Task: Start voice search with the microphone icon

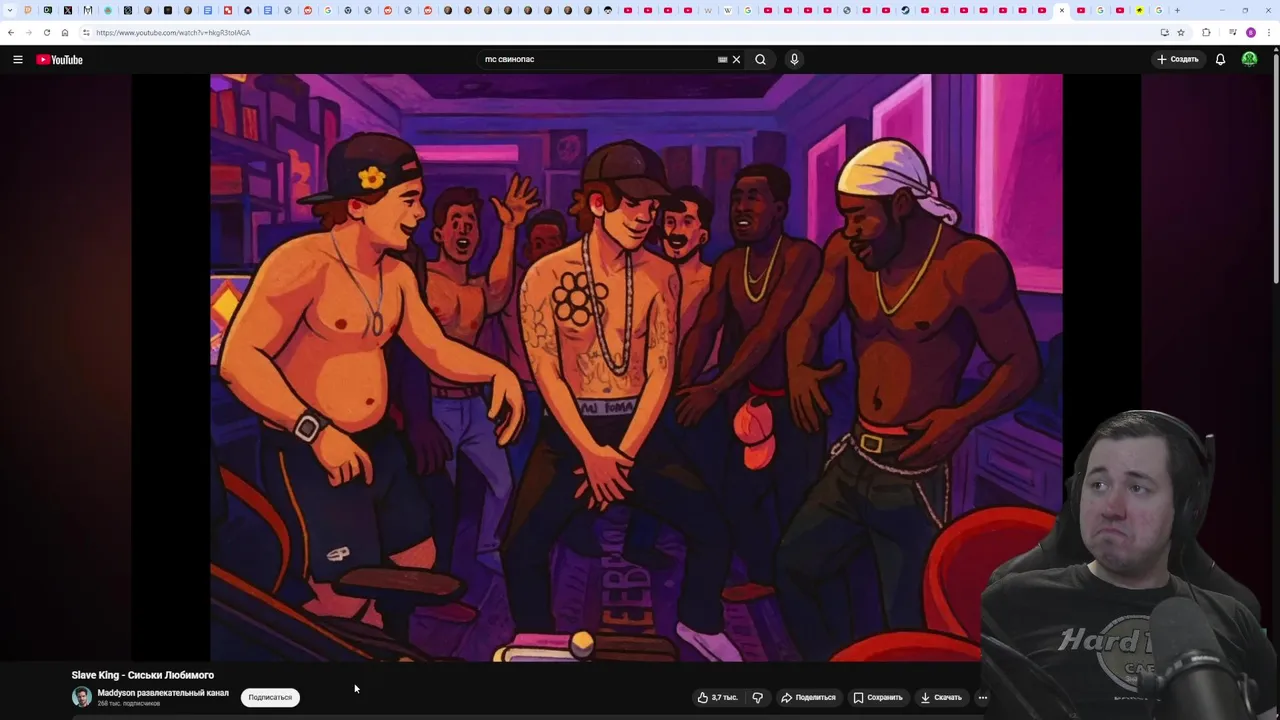Action: point(794,59)
